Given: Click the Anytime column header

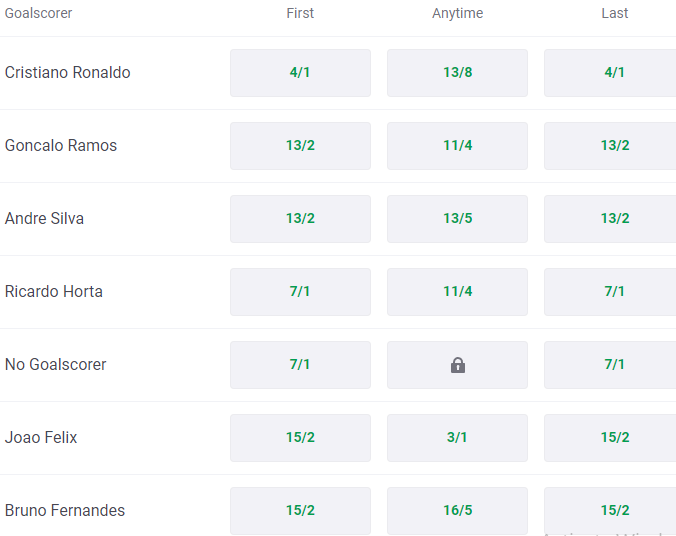Looking at the screenshot, I should (x=457, y=13).
